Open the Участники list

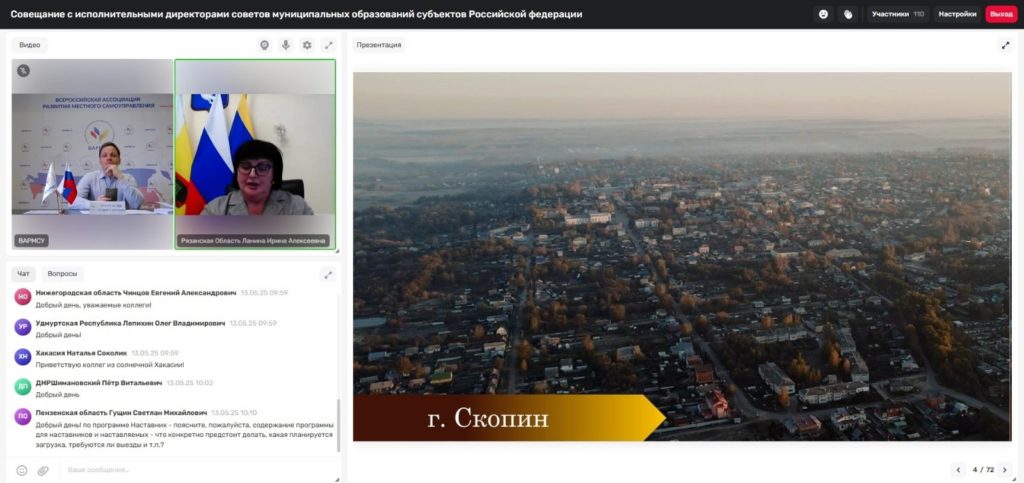point(897,14)
